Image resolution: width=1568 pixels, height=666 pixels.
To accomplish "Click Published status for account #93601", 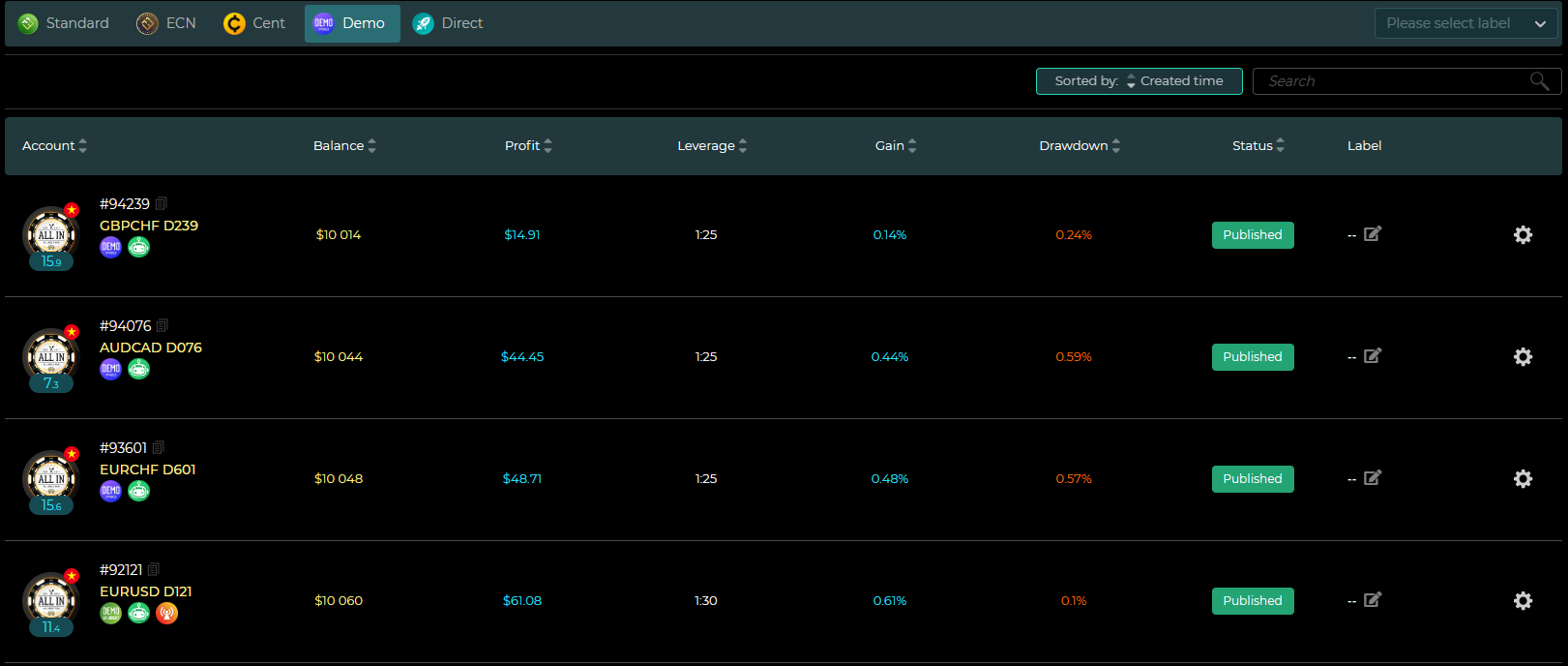I will pyautogui.click(x=1253, y=479).
